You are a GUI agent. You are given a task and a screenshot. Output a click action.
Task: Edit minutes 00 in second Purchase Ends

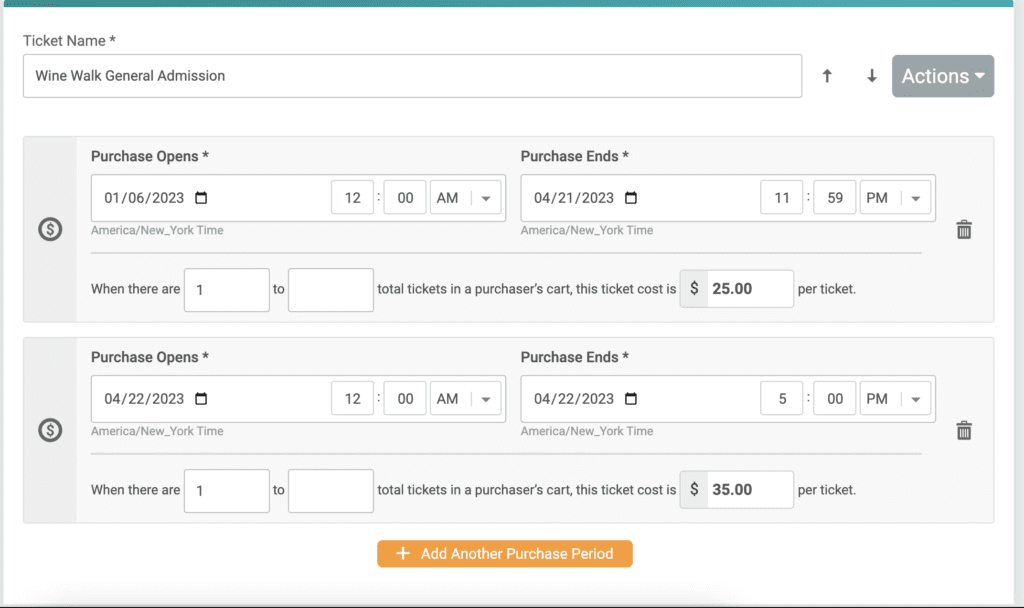point(835,398)
